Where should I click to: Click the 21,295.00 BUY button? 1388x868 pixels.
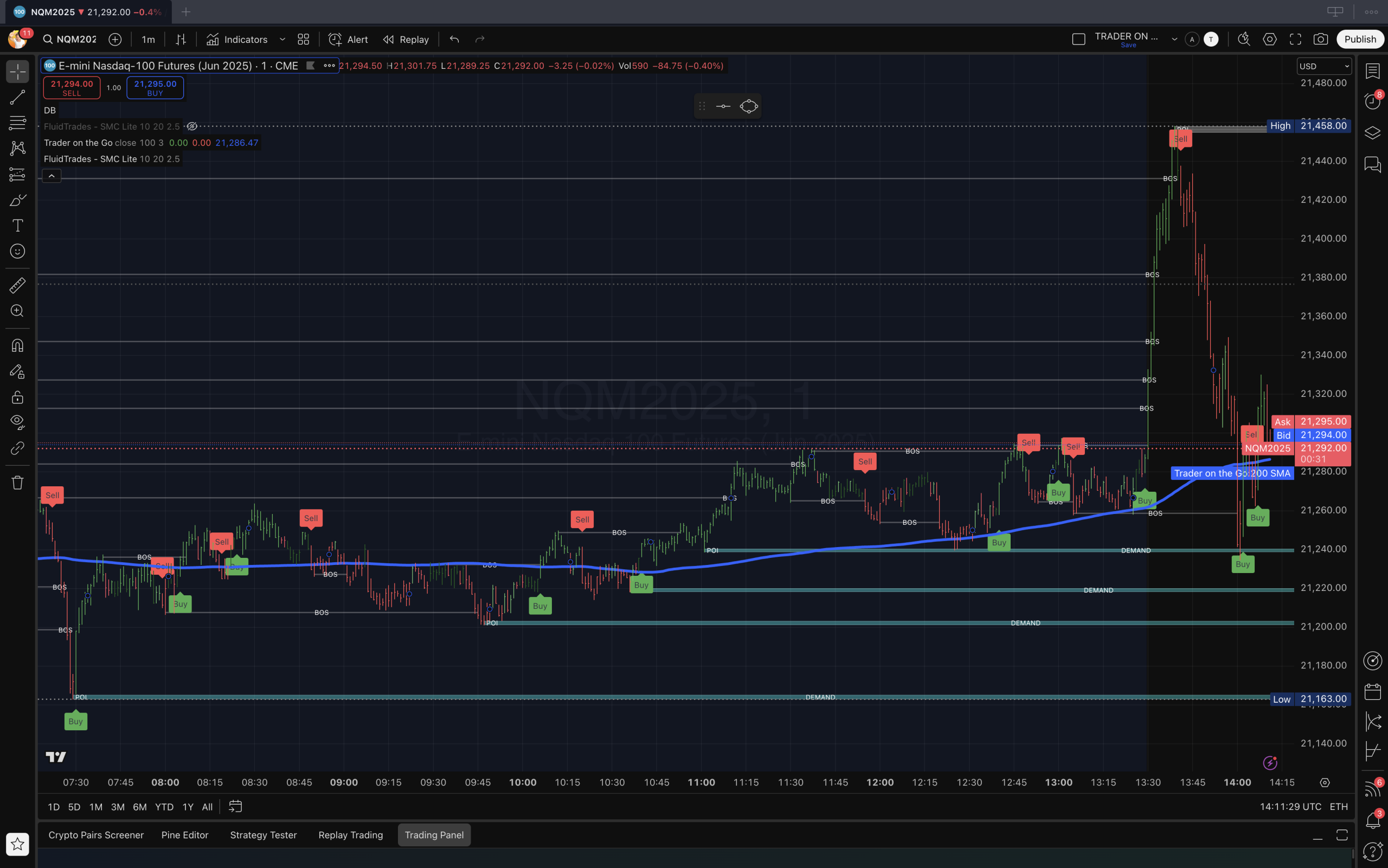coord(155,88)
